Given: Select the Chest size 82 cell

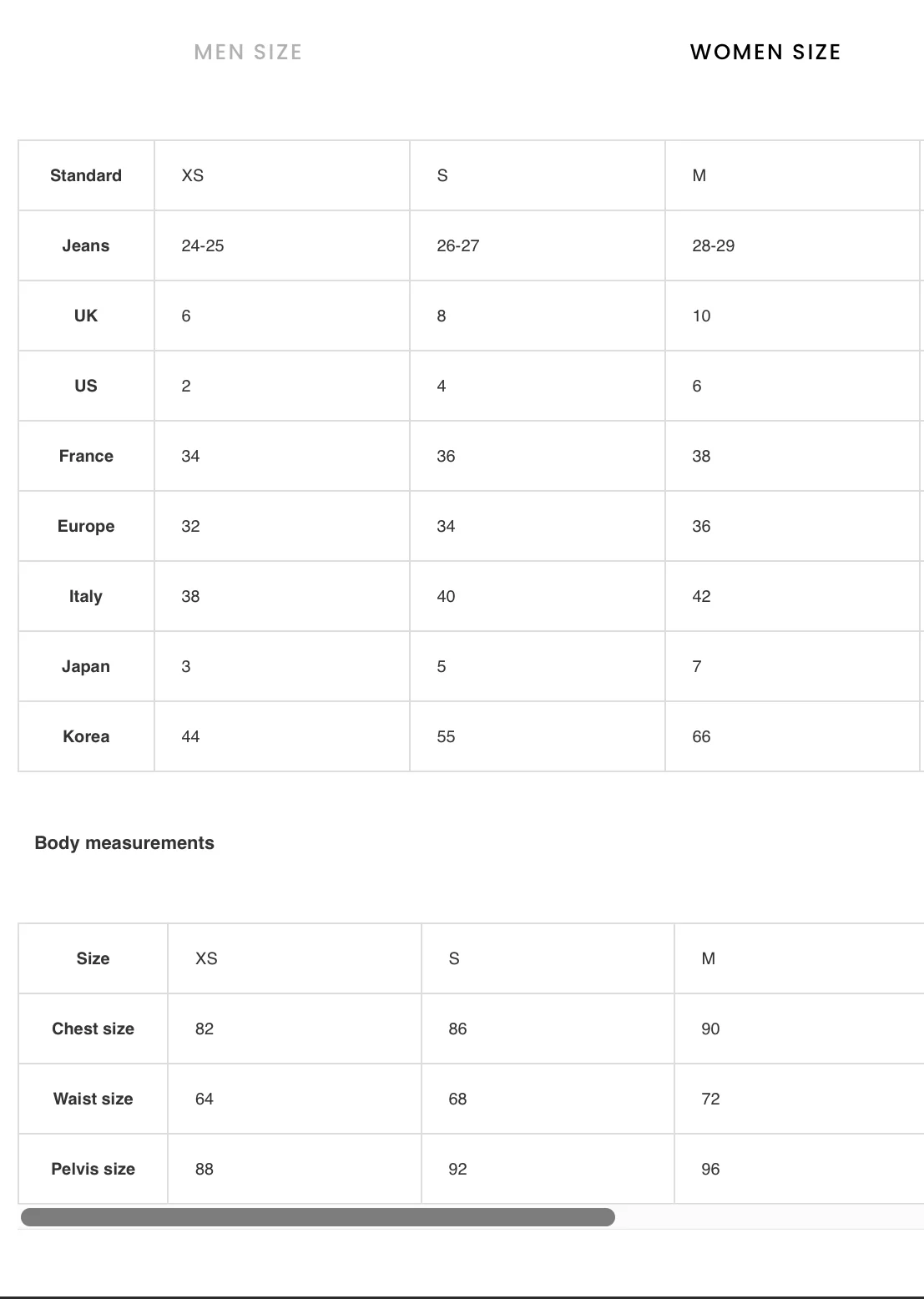Looking at the screenshot, I should [x=204, y=1029].
